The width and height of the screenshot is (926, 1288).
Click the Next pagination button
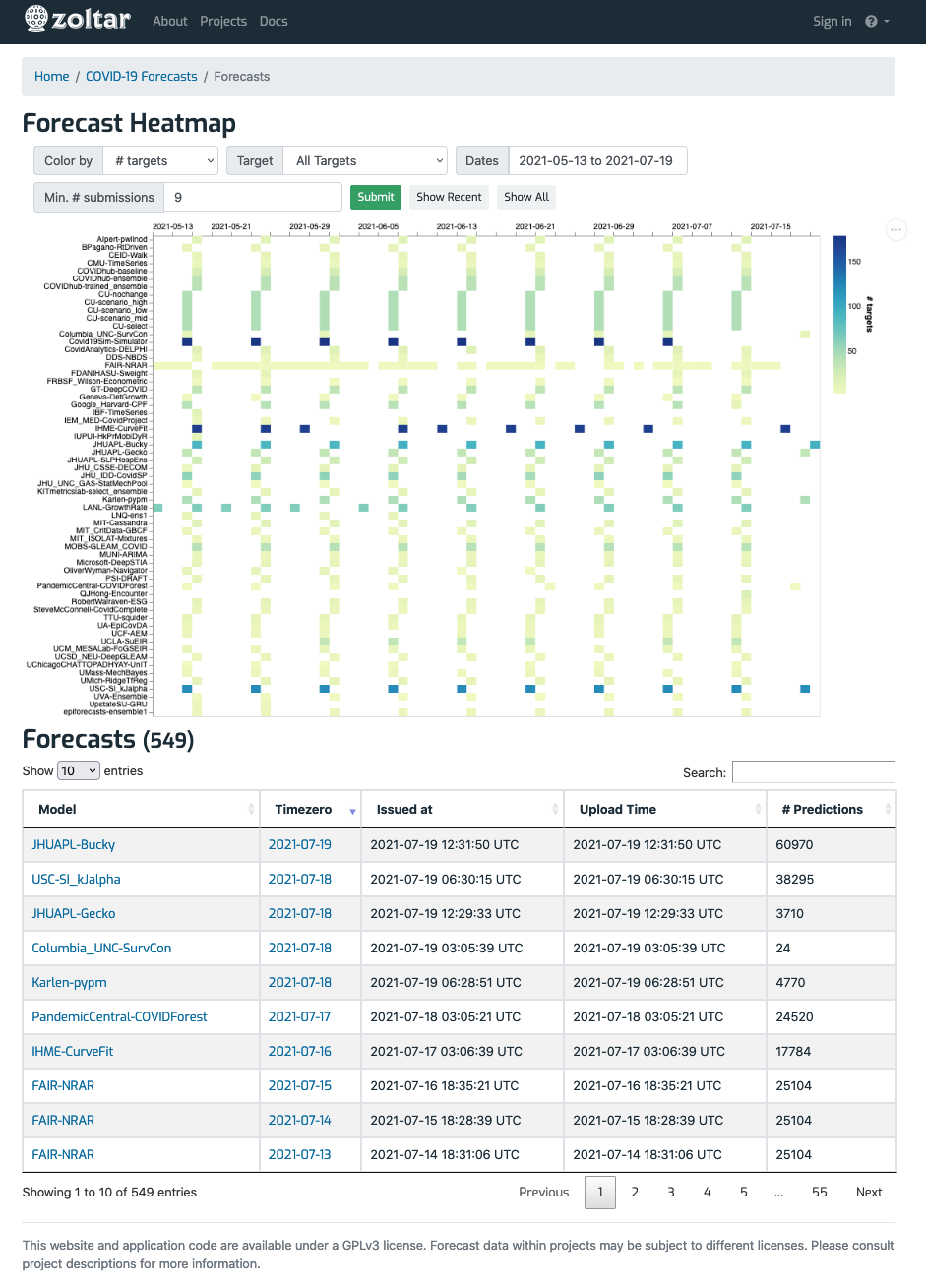coord(869,1192)
